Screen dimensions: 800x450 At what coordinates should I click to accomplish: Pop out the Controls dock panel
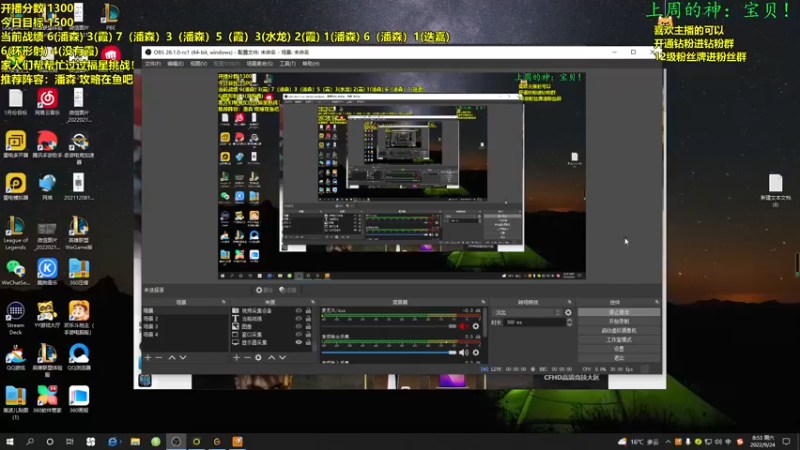pos(657,302)
